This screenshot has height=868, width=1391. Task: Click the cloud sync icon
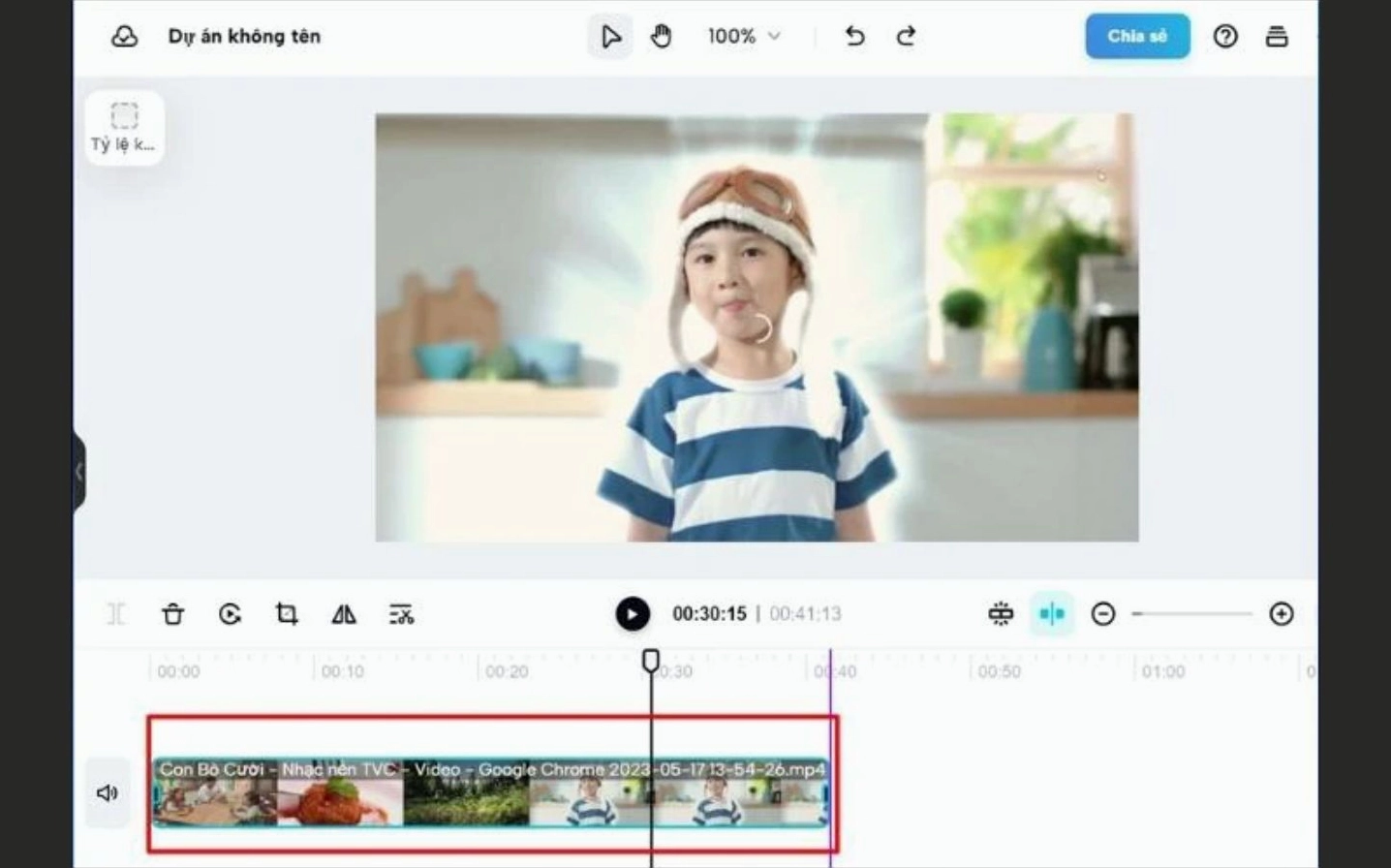[125, 36]
